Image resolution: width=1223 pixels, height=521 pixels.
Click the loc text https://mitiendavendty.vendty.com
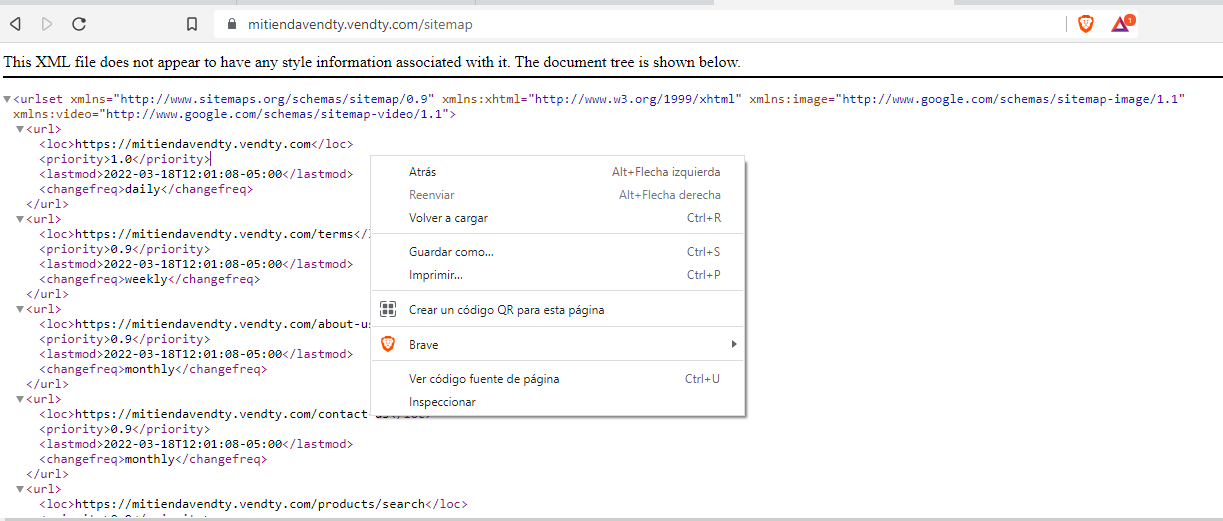tap(194, 144)
